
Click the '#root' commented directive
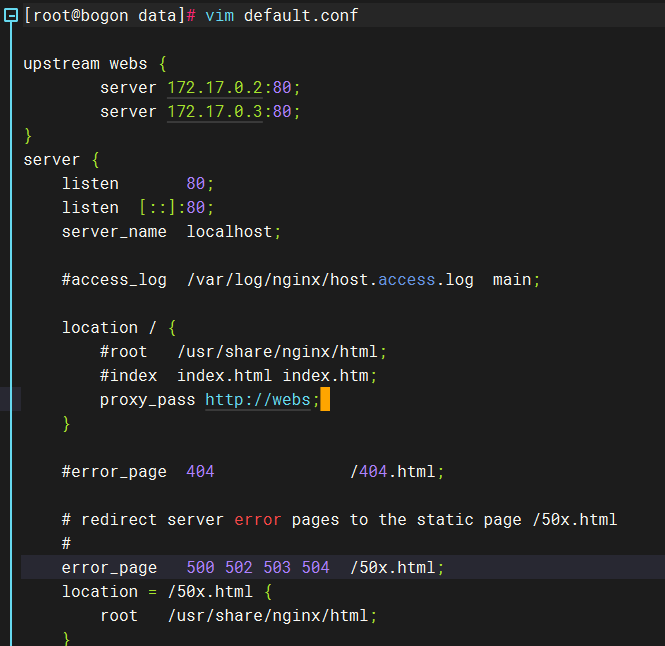123,352
